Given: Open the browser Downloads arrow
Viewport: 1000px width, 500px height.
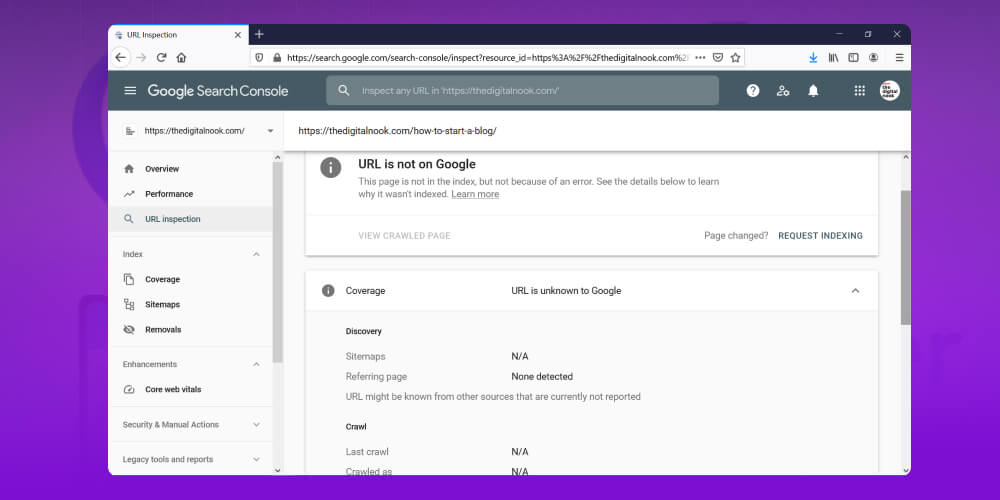Looking at the screenshot, I should [x=813, y=57].
